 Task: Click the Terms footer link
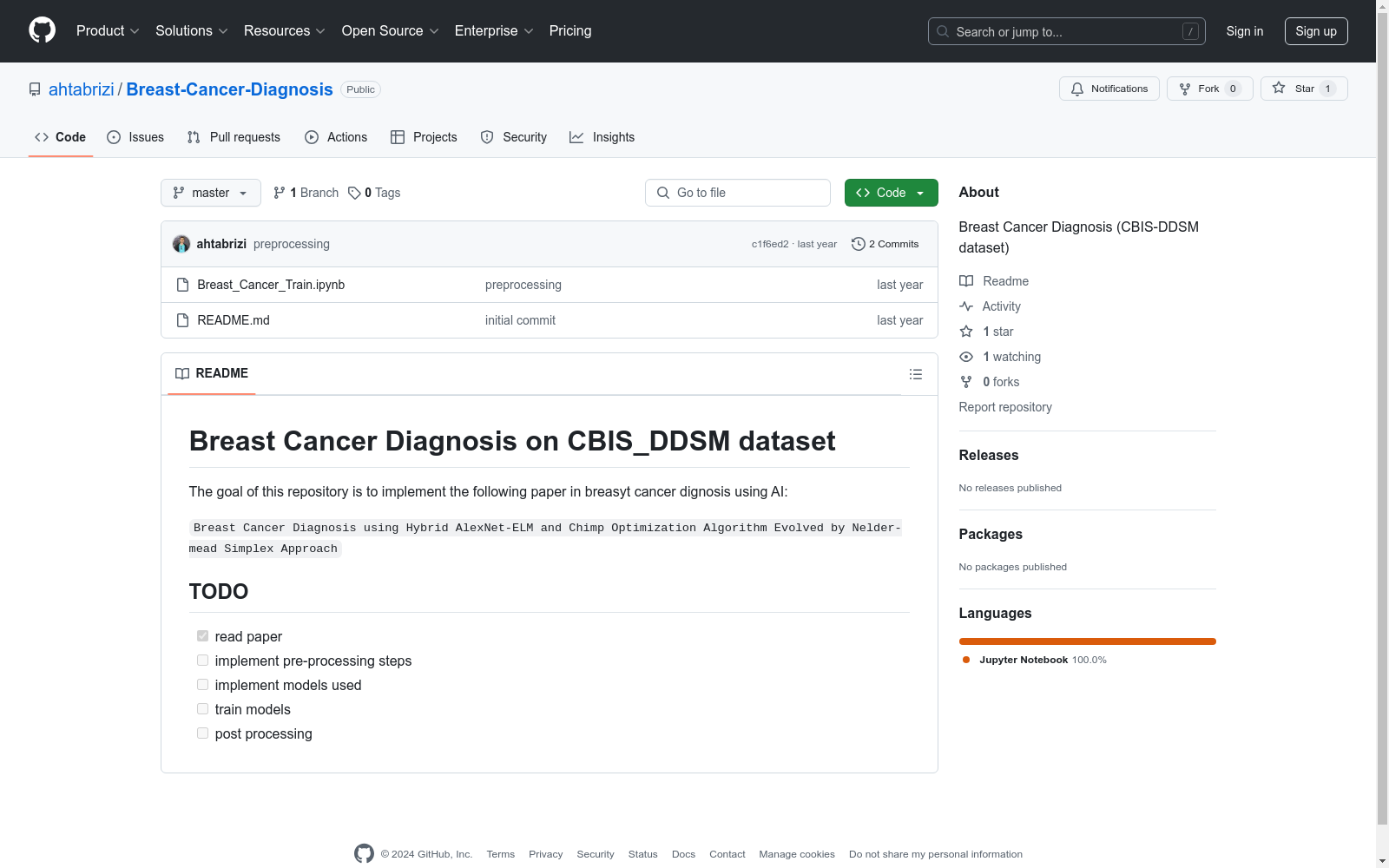[x=501, y=854]
